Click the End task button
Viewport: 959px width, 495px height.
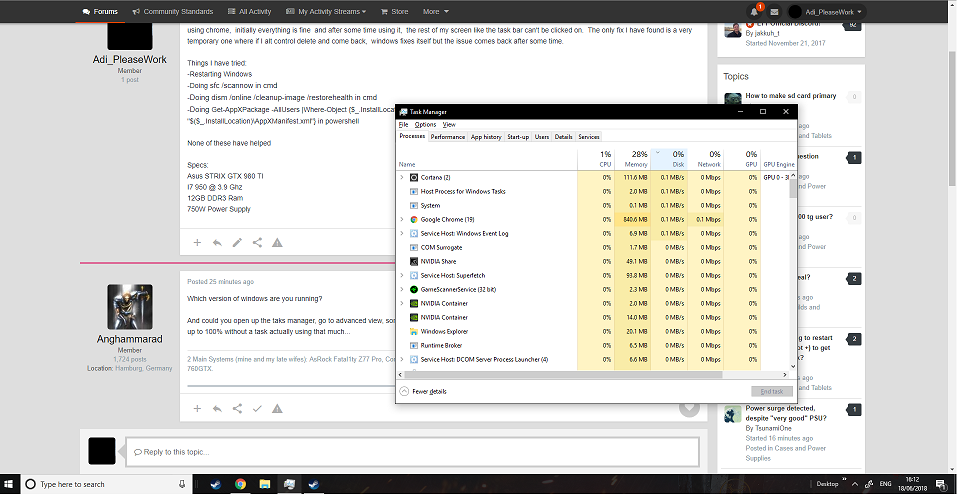772,392
